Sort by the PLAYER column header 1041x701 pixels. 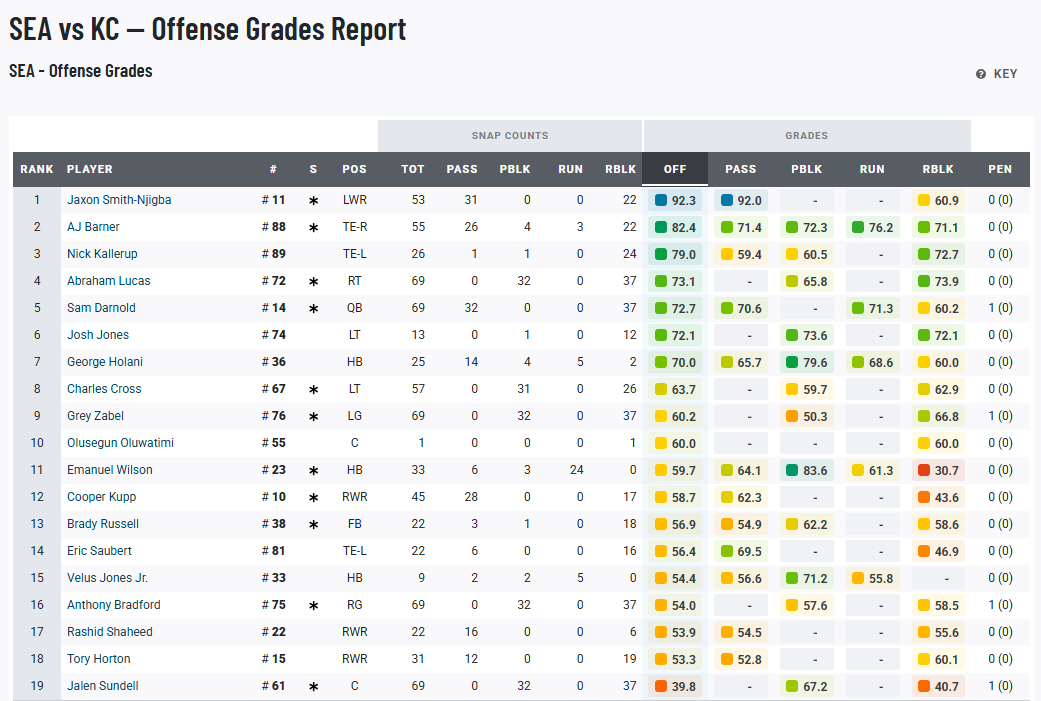[x=90, y=169]
